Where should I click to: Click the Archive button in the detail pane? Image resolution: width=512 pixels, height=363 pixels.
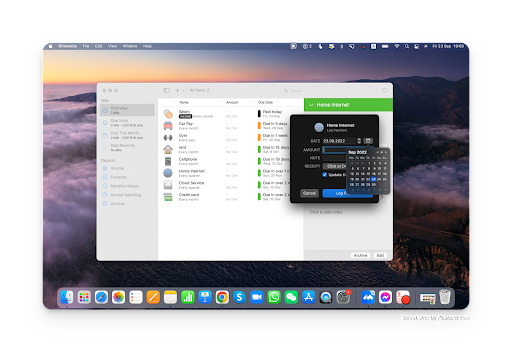coord(360,255)
